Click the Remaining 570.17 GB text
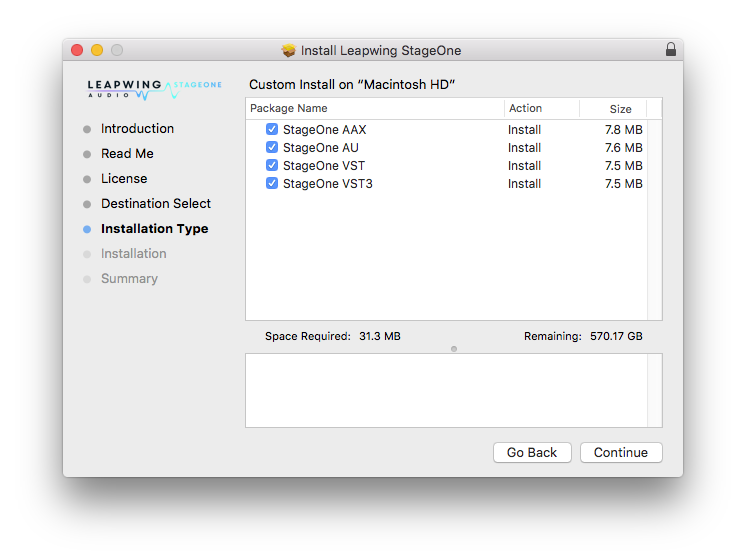This screenshot has width=748, height=552. point(583,336)
